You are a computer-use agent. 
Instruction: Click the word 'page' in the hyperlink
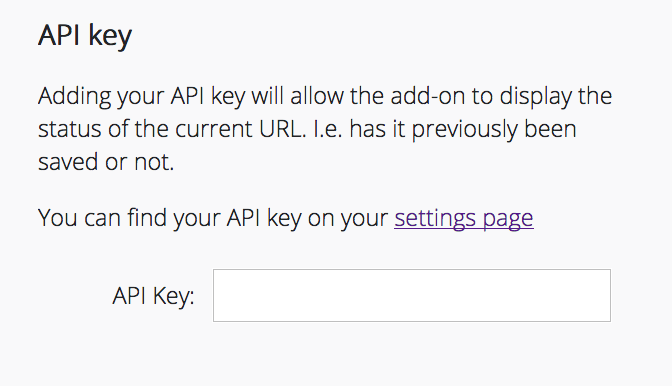click(508, 219)
